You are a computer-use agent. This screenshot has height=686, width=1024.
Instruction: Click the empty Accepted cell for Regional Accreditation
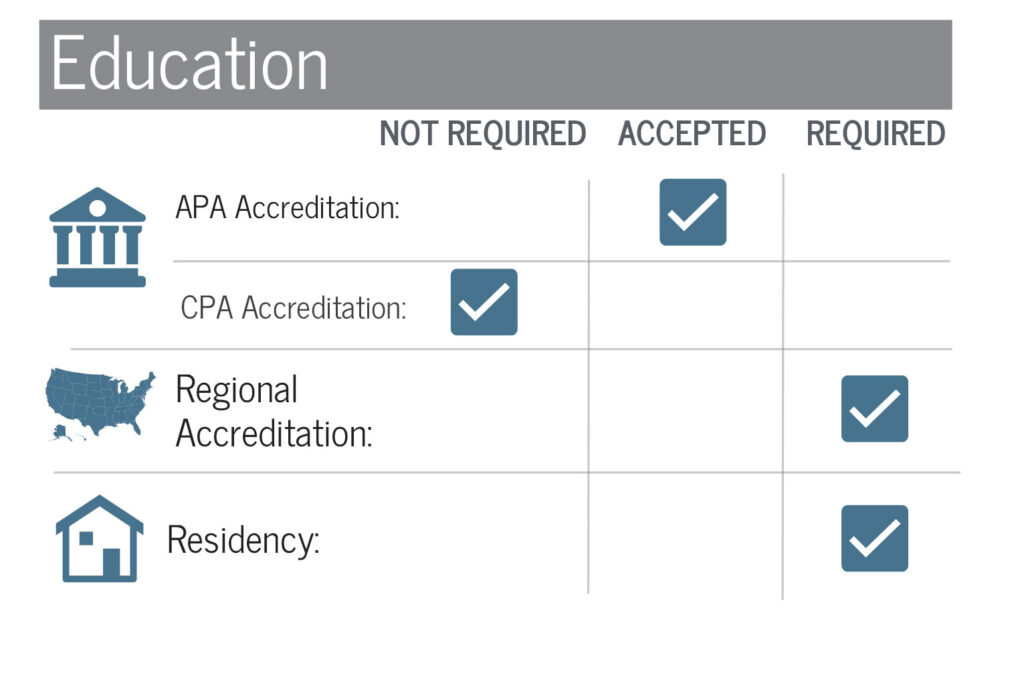(686, 411)
